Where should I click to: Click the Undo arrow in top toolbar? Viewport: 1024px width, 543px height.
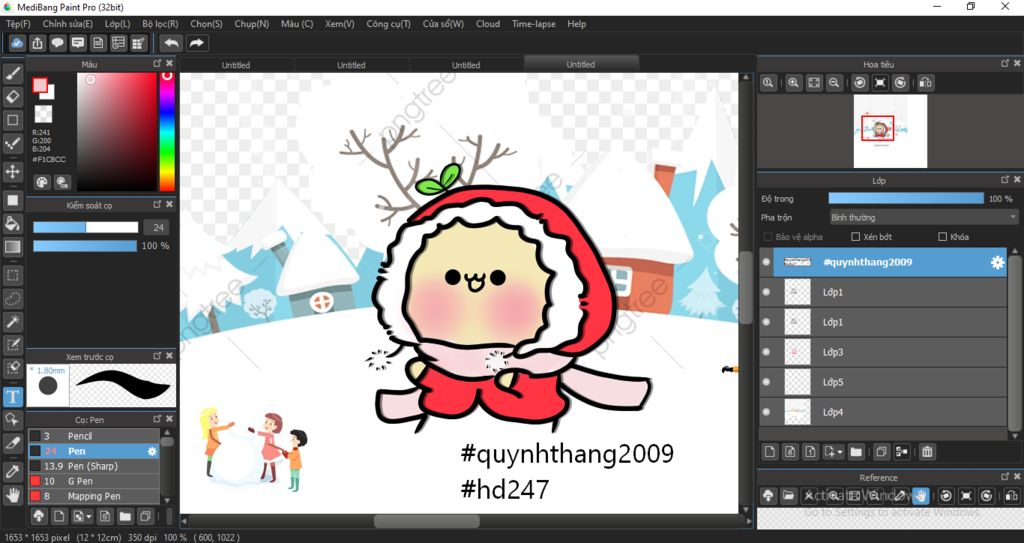click(x=171, y=43)
